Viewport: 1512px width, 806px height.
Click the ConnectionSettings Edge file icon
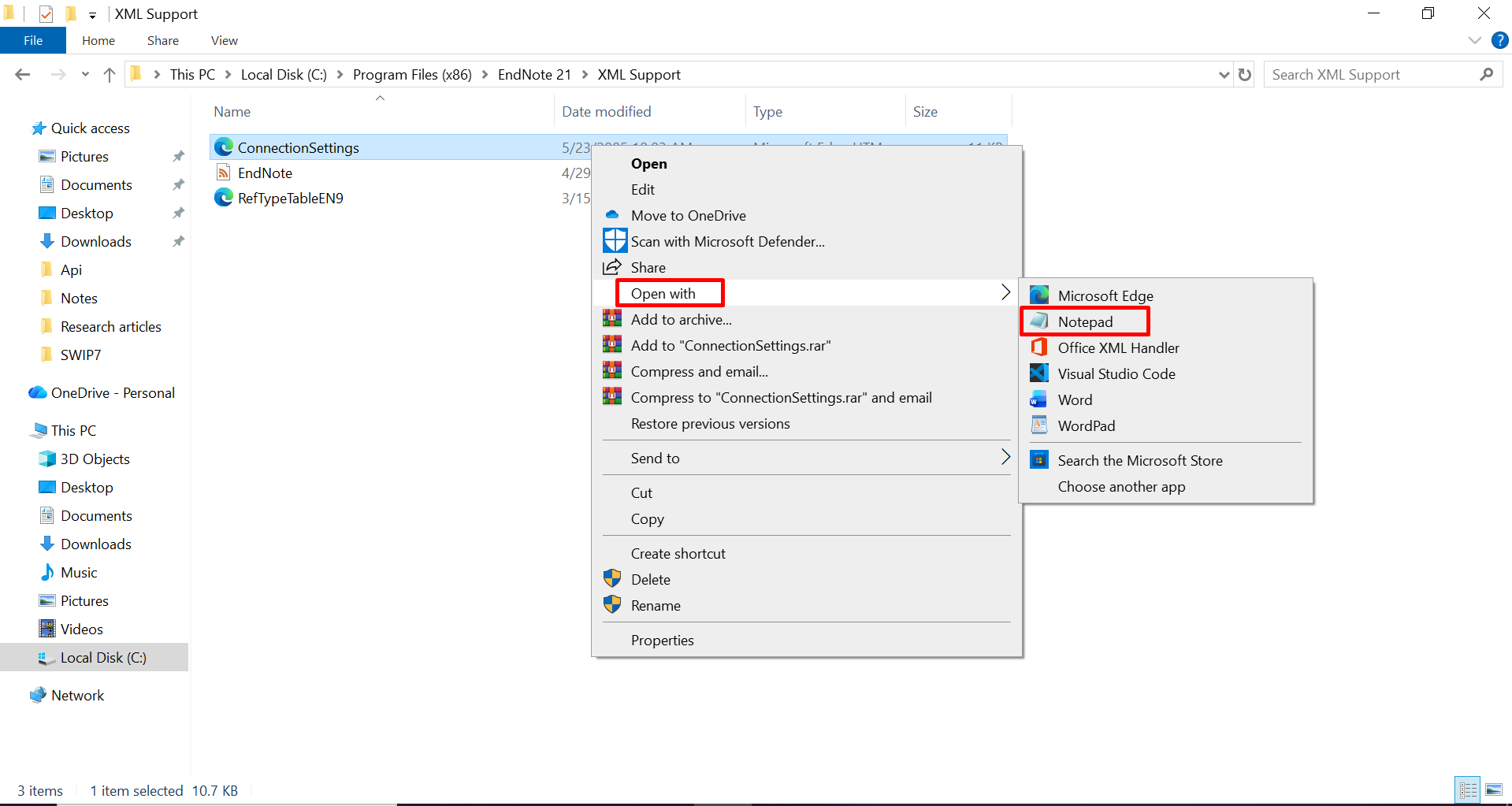[224, 147]
